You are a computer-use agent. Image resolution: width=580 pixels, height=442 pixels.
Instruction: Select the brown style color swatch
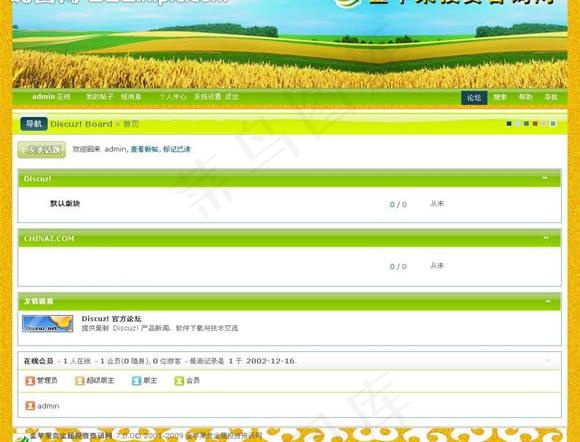click(x=535, y=124)
